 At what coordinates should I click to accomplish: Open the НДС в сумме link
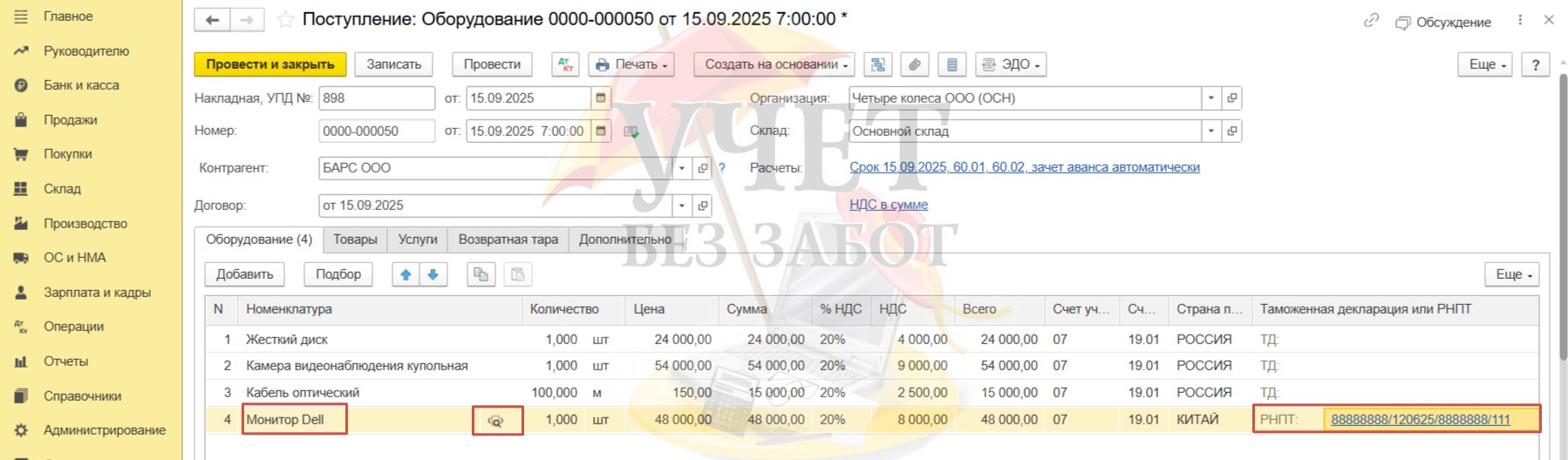[x=888, y=205]
